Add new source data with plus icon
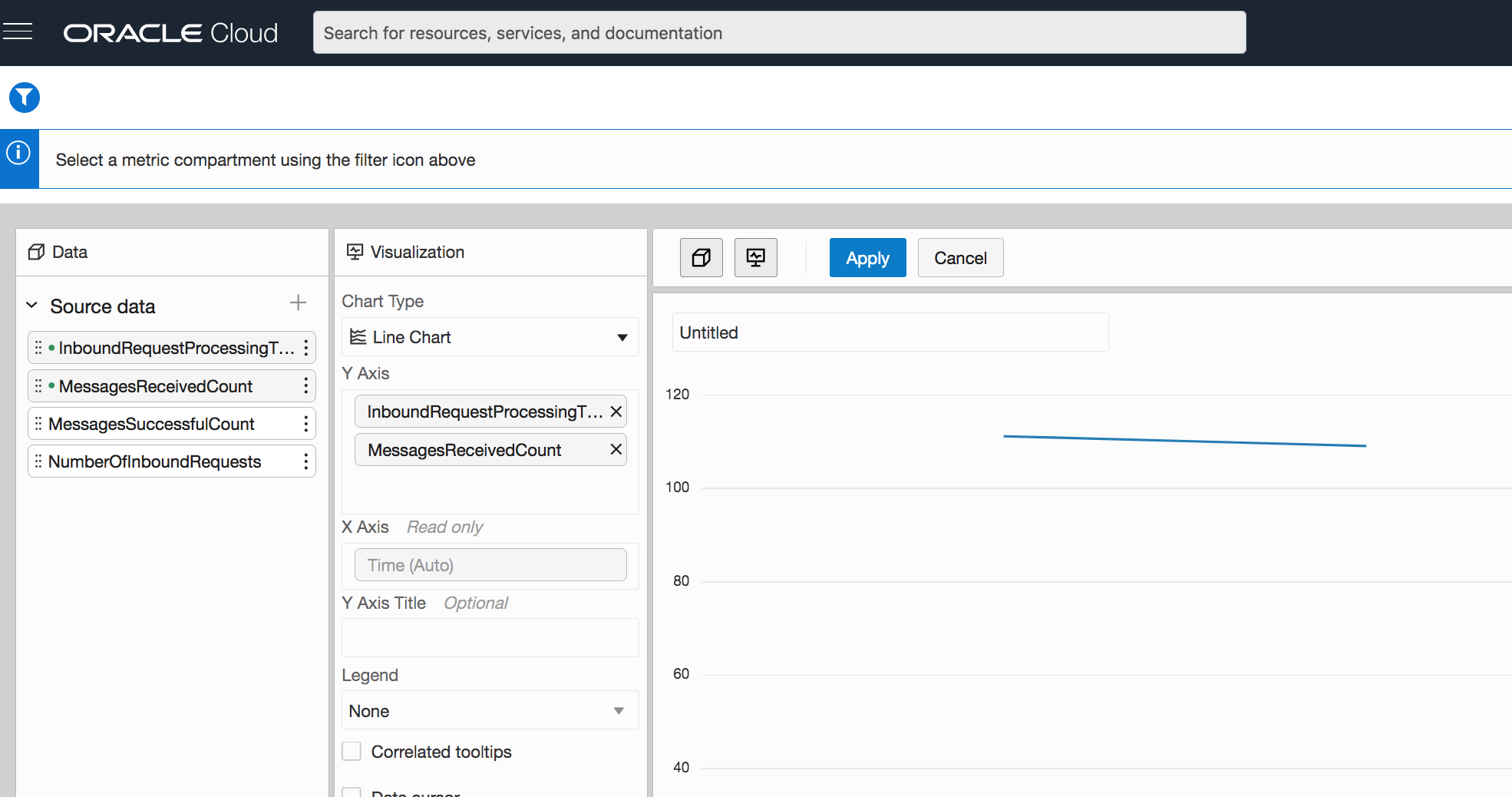This screenshot has width=1512, height=797. 298,303
